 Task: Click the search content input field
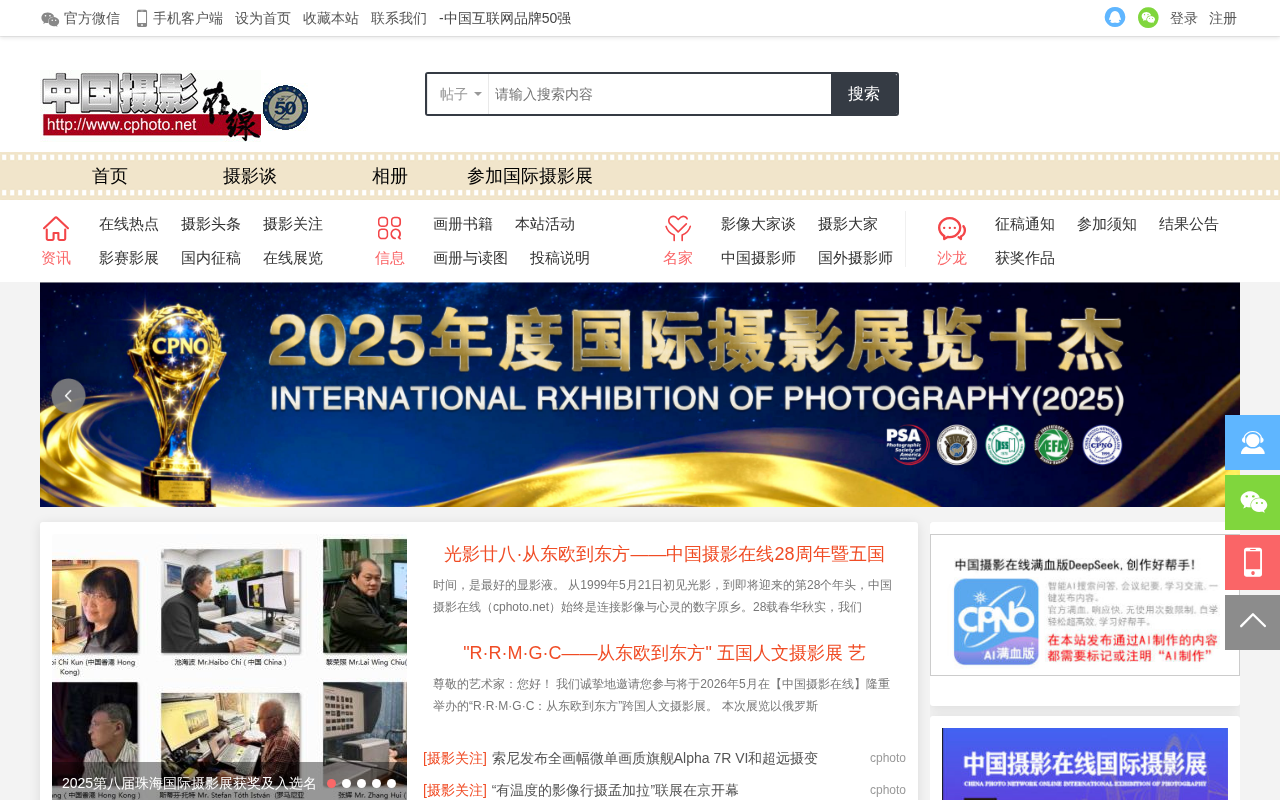pyautogui.click(x=660, y=94)
